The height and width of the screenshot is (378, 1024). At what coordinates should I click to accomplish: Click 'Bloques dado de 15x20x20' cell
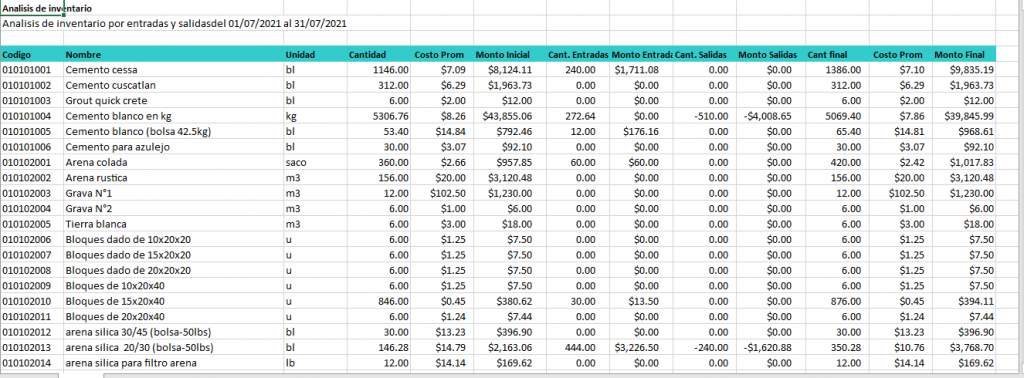[x=173, y=255]
